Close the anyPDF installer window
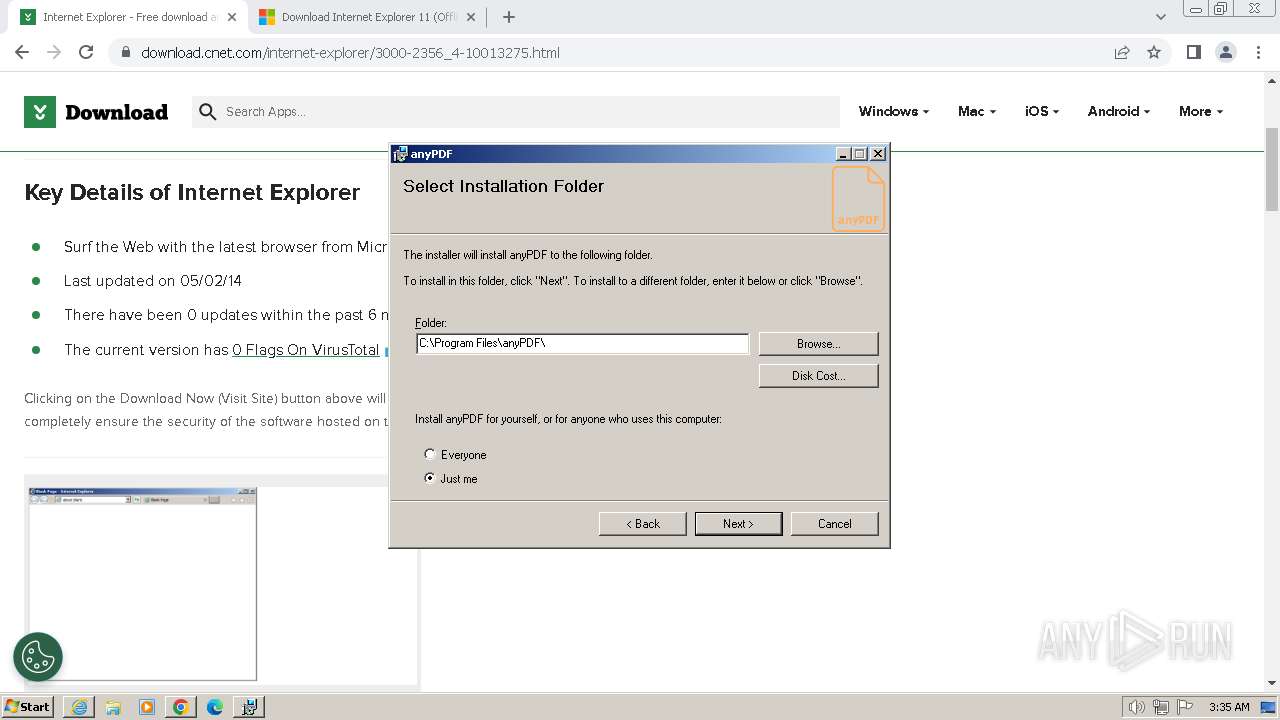Screen dimensions: 1280x720 click(x=877, y=154)
